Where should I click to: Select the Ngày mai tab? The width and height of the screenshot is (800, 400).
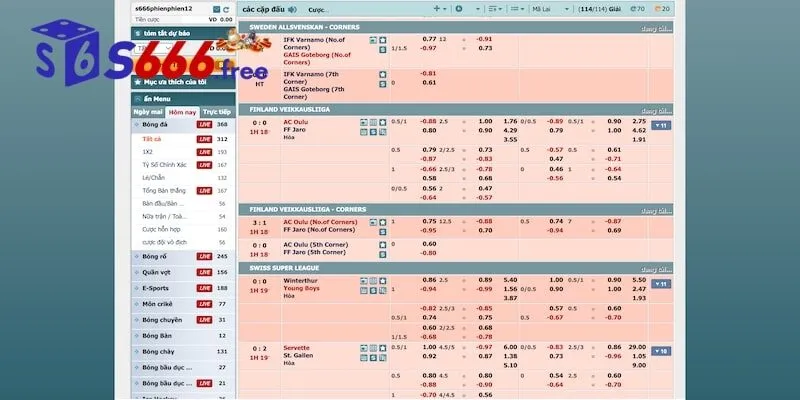click(148, 112)
